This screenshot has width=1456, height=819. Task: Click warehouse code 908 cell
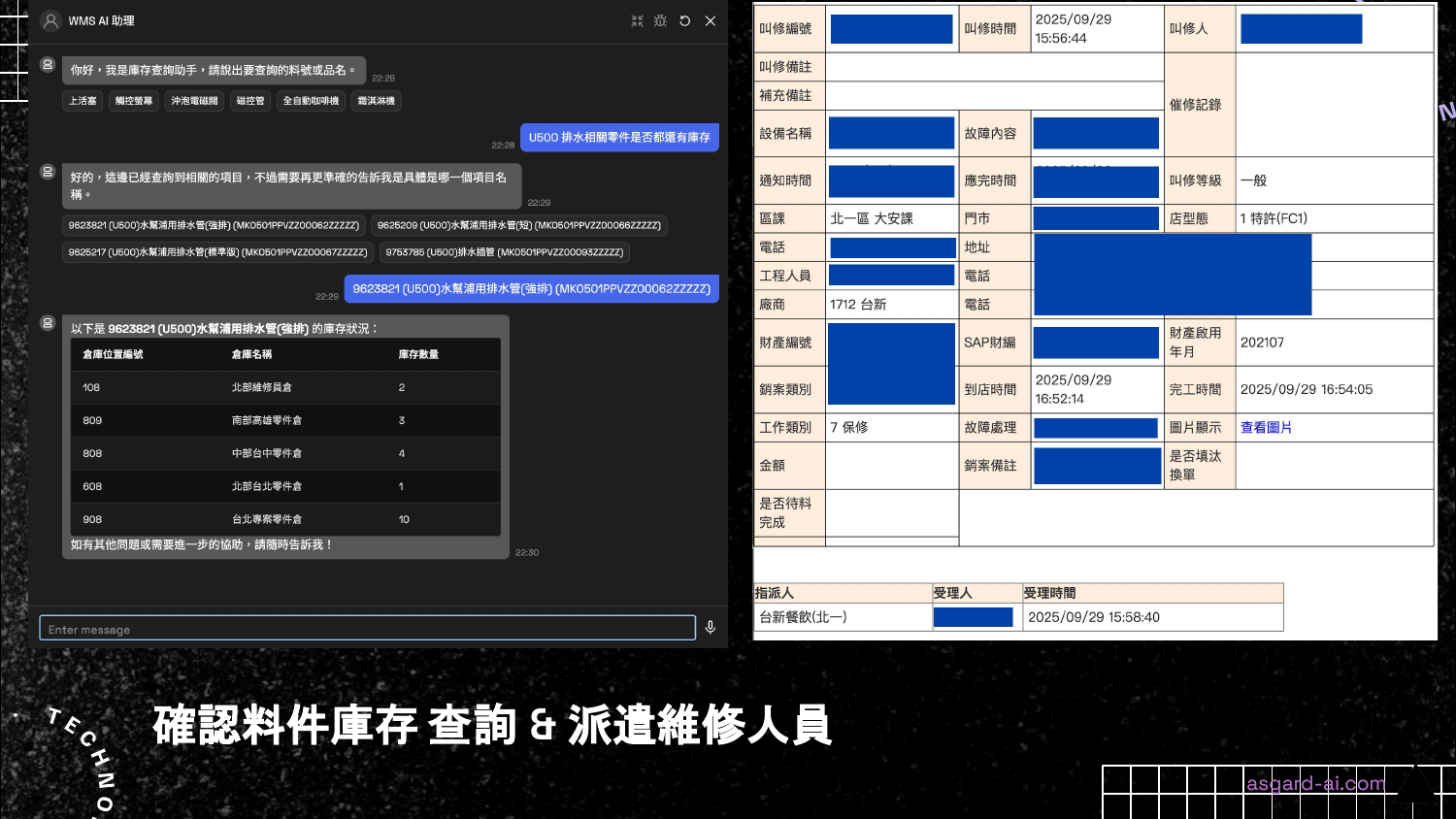click(x=92, y=519)
